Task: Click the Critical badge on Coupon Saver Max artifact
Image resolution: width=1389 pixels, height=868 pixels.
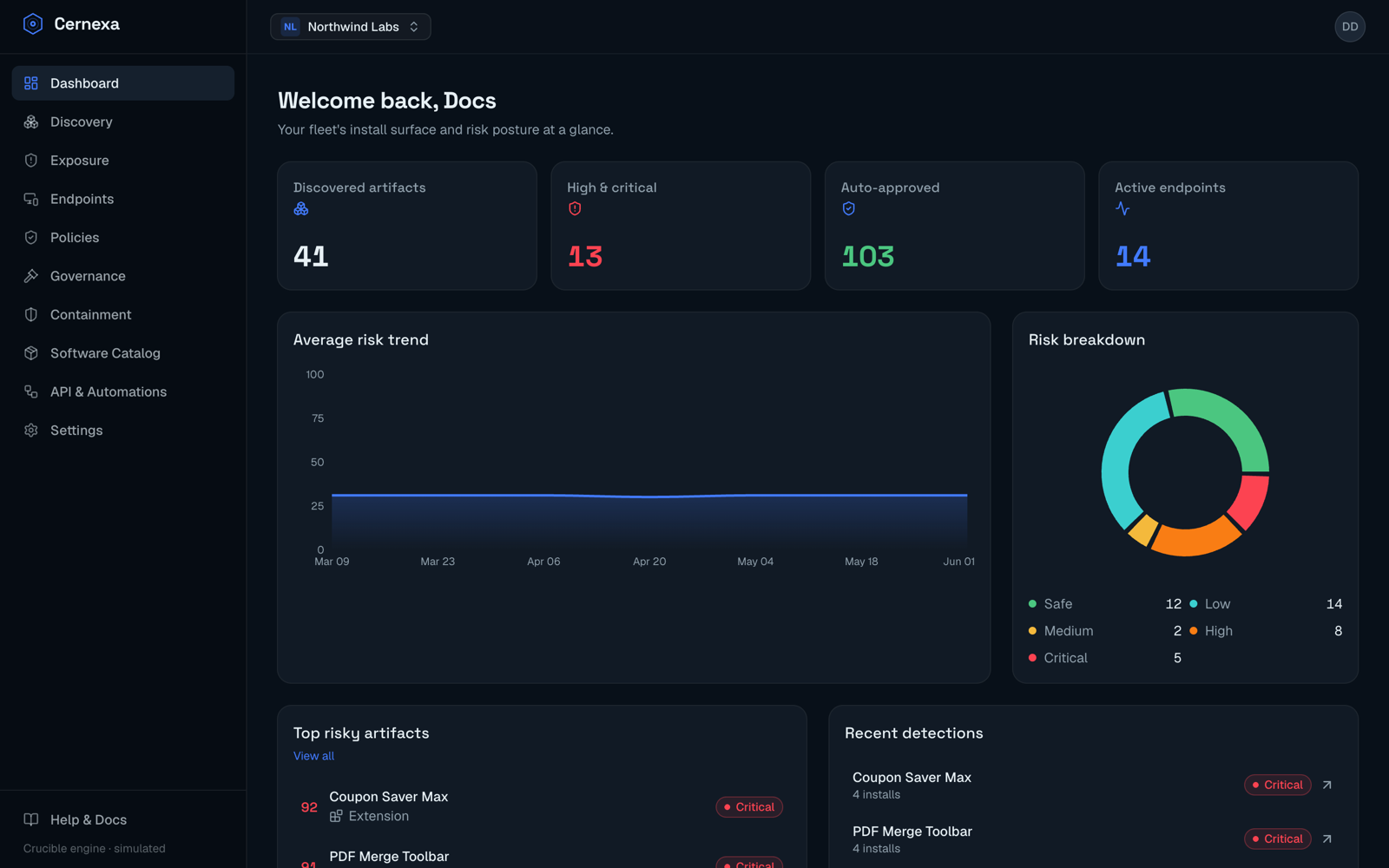Action: pyautogui.click(x=749, y=807)
